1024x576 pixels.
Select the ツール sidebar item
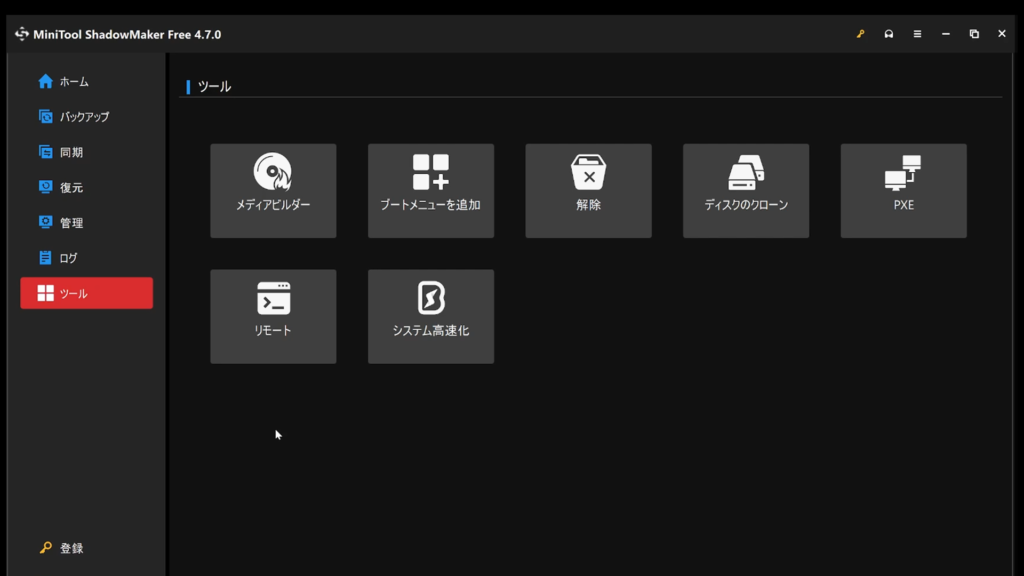click(86, 293)
